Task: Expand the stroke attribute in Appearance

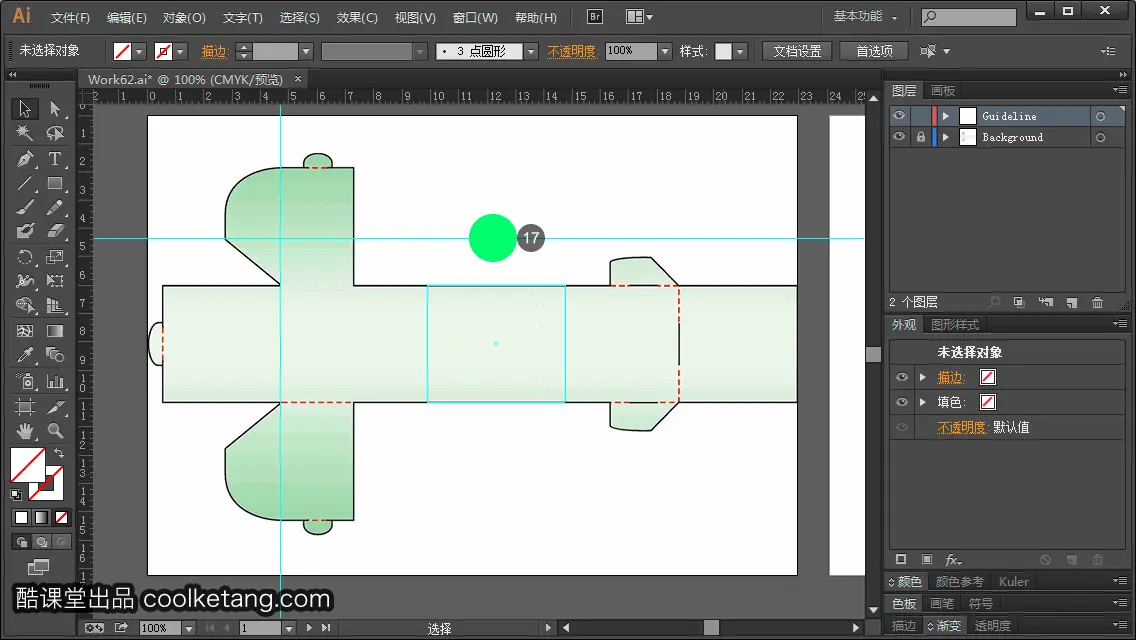Action: [922, 377]
